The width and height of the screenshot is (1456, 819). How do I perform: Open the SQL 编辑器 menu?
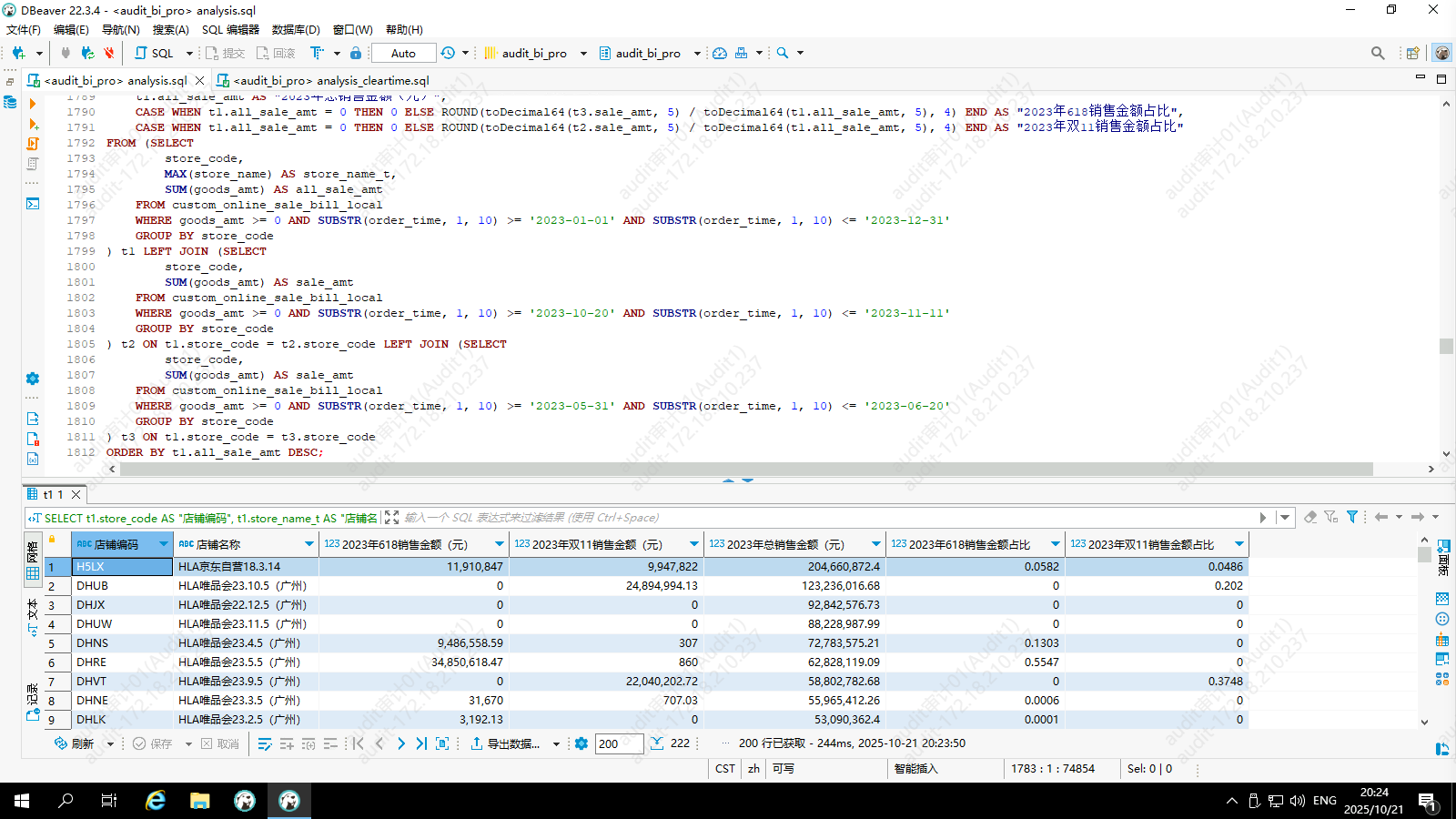[230, 29]
